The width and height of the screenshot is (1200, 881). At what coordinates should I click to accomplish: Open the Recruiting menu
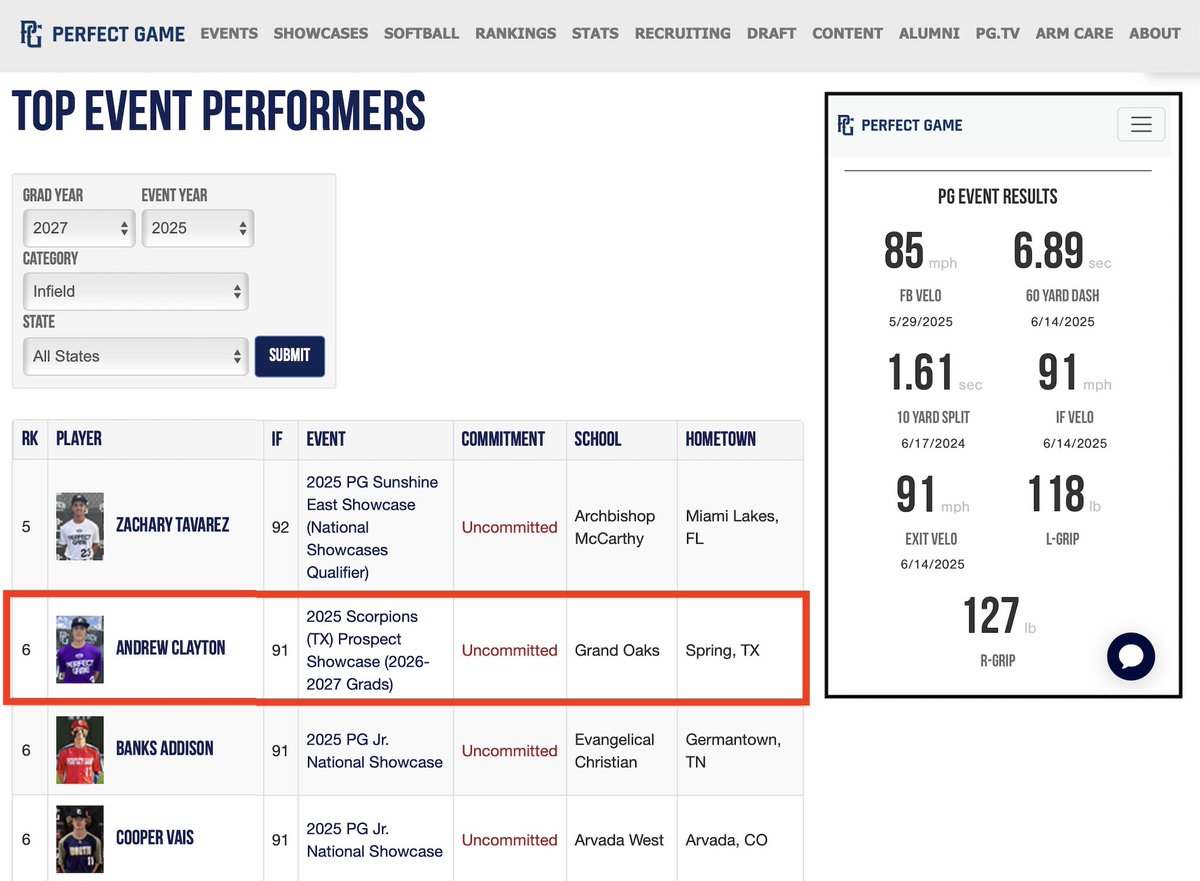683,33
